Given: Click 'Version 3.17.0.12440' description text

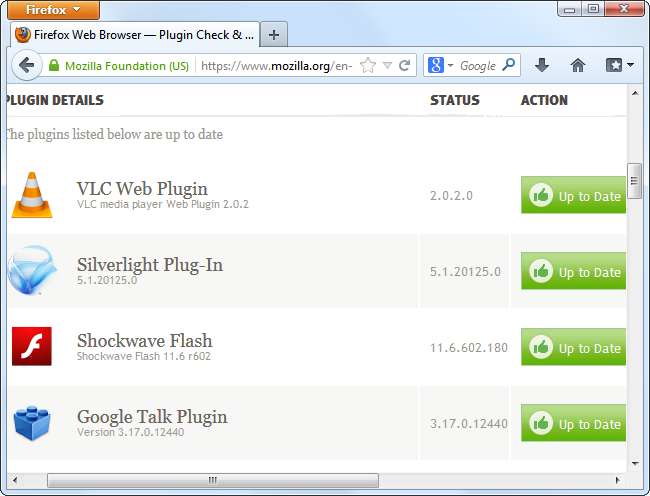Looking at the screenshot, I should (x=130, y=432).
